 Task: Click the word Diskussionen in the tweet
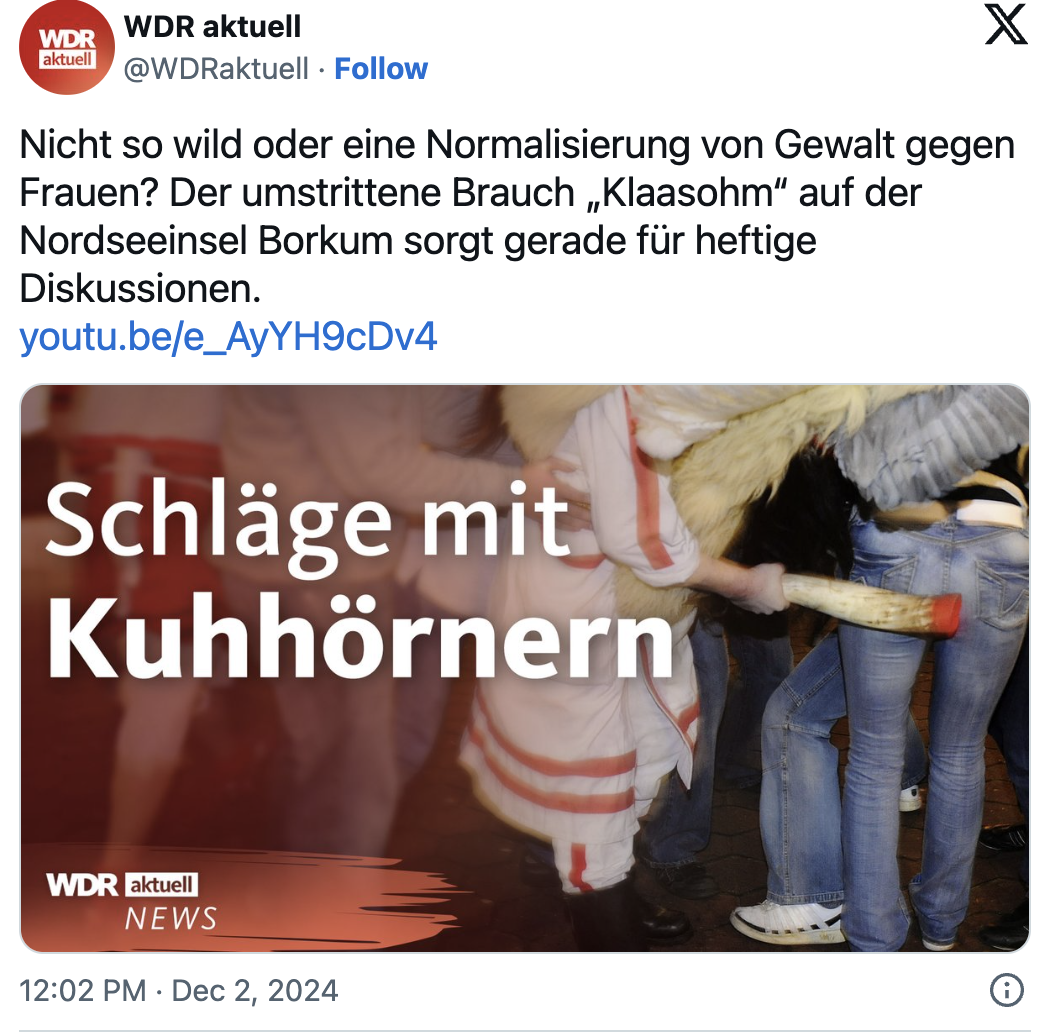(x=140, y=289)
